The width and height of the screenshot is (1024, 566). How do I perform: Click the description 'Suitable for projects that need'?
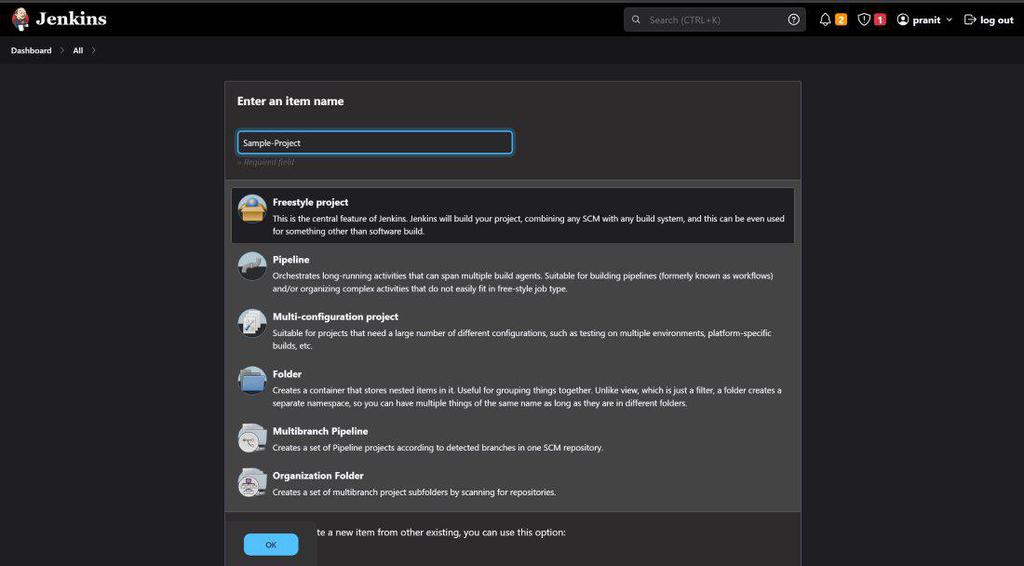coord(522,339)
